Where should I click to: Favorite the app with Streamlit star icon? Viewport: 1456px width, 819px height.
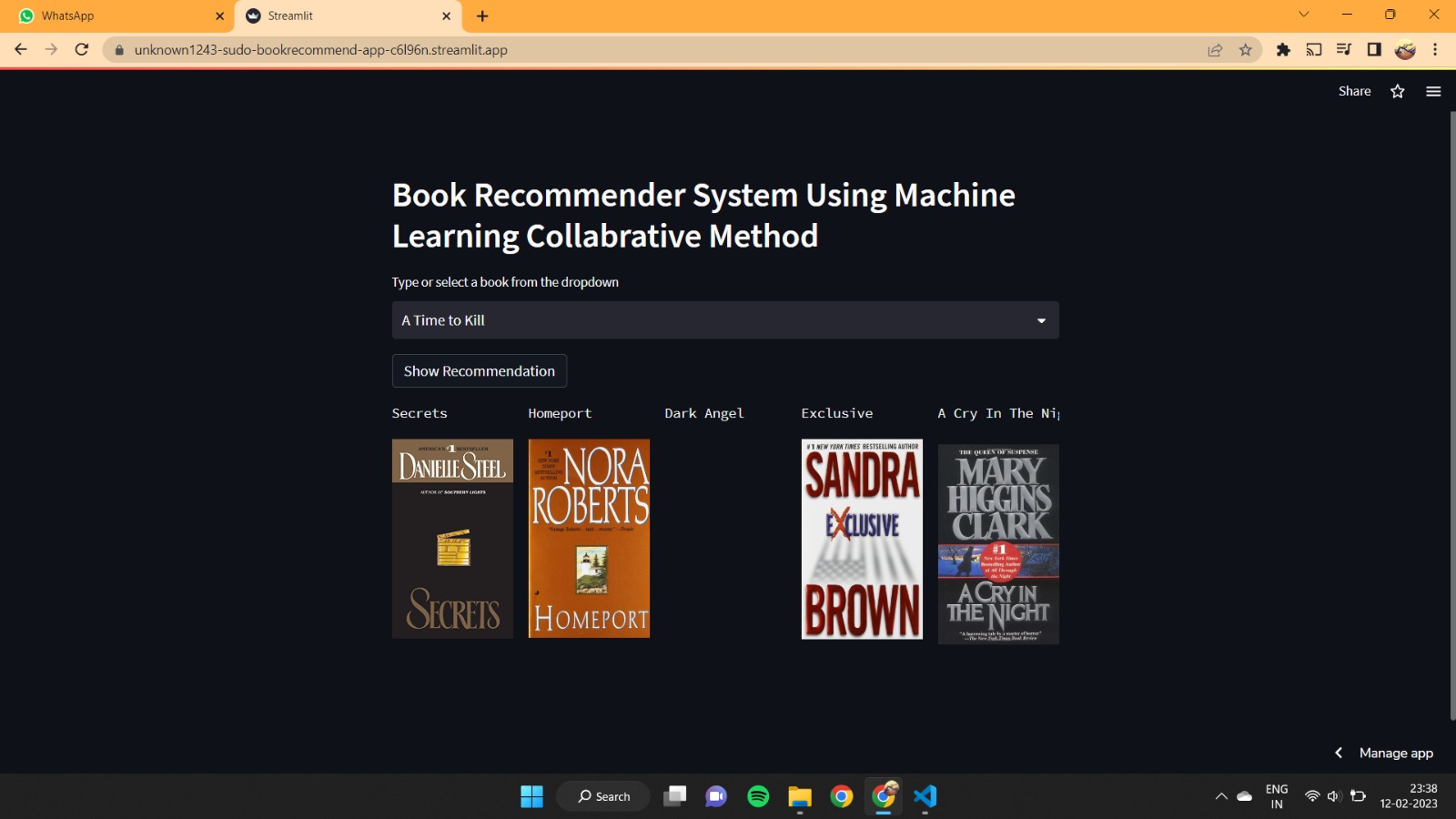1398,91
